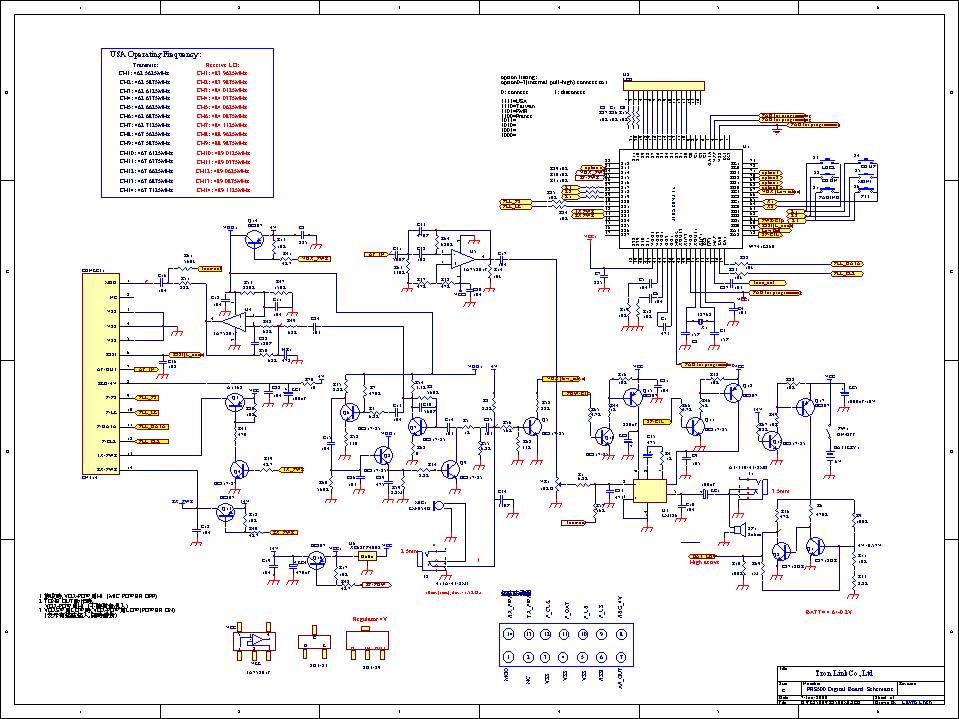This screenshot has height=719, width=959.
Task: Click pin 1 circle in connector pinout
Action: tap(508, 657)
